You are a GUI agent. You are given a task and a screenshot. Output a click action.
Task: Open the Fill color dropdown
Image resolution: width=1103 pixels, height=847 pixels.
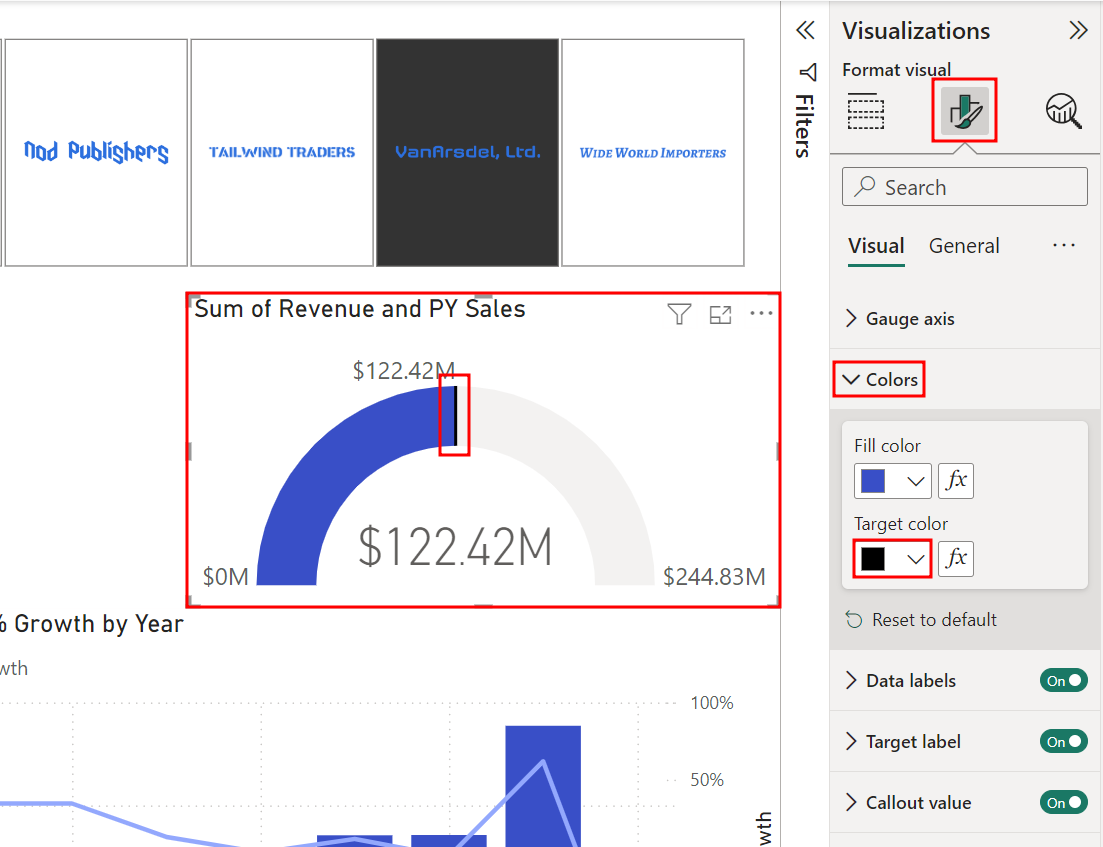(x=893, y=481)
